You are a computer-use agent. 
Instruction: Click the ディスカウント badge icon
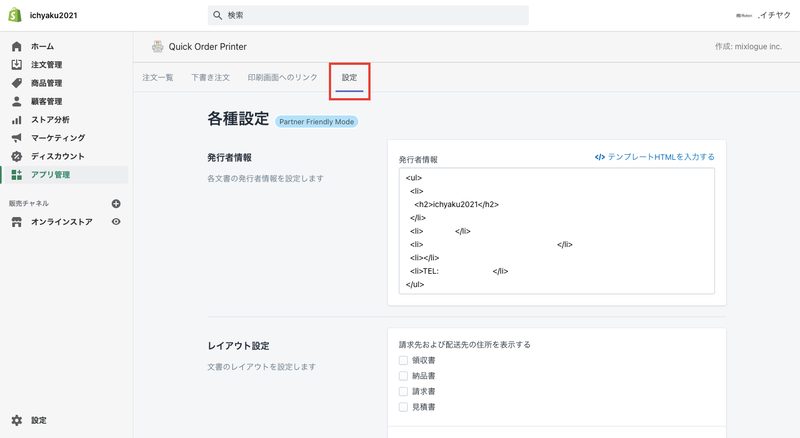click(17, 156)
